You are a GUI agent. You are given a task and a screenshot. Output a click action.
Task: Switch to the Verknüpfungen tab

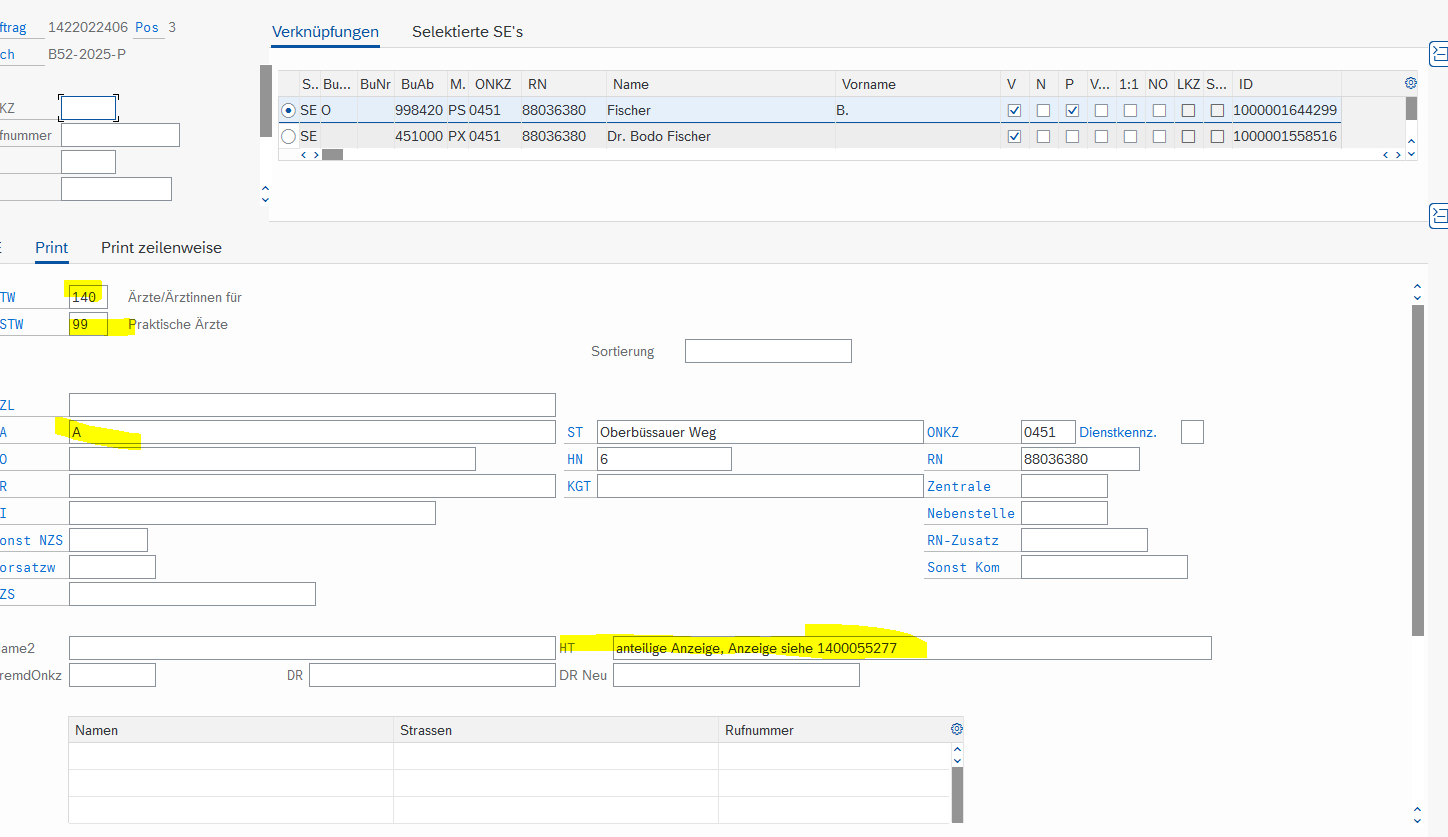click(325, 31)
